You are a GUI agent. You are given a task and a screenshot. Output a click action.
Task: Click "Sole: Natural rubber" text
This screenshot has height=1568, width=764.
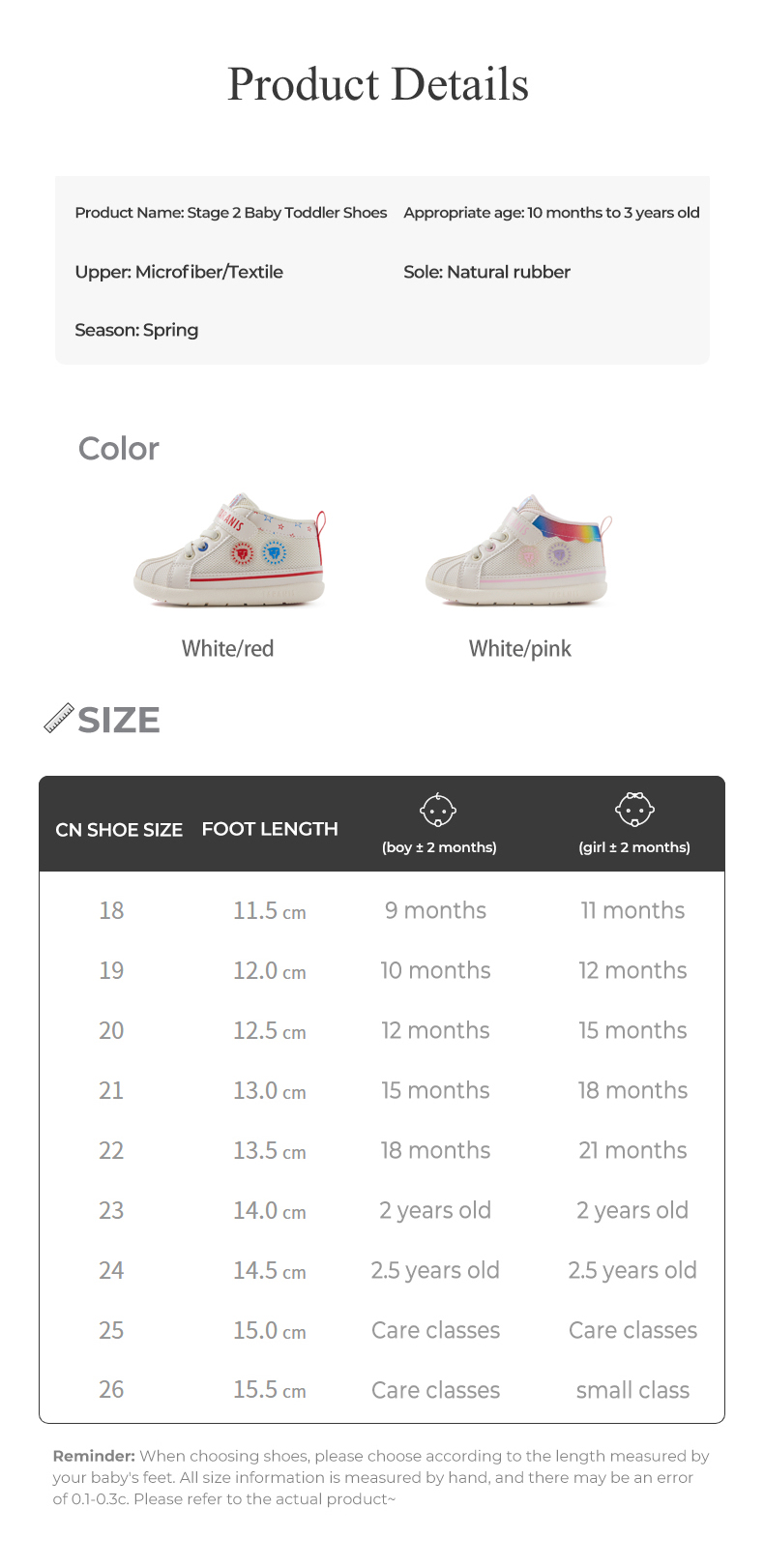coord(486,272)
